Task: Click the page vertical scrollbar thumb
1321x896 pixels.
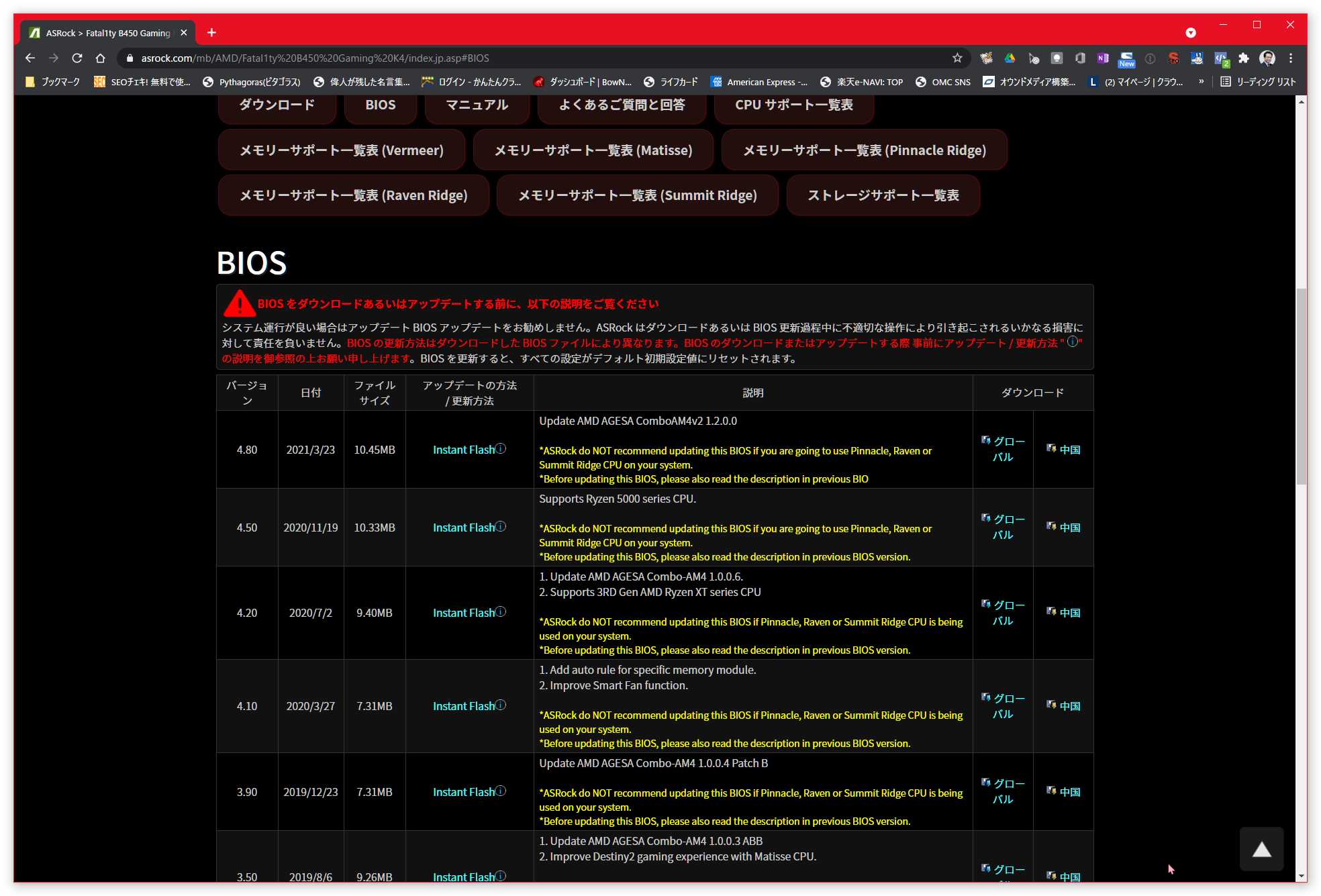Action: tap(1302, 386)
